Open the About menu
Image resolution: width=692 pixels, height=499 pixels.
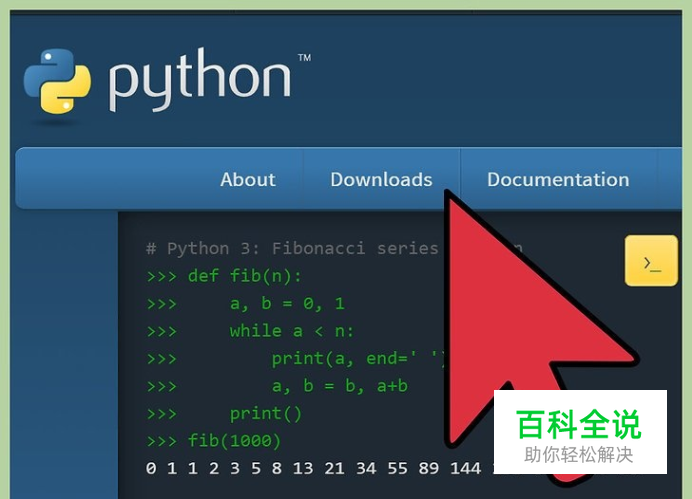248,179
